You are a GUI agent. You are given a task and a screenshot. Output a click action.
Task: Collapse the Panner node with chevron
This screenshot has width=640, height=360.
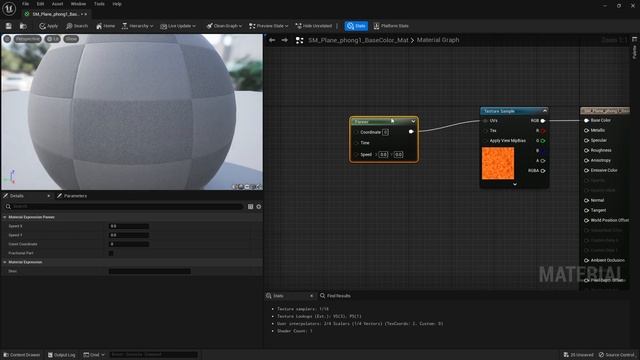pos(413,122)
